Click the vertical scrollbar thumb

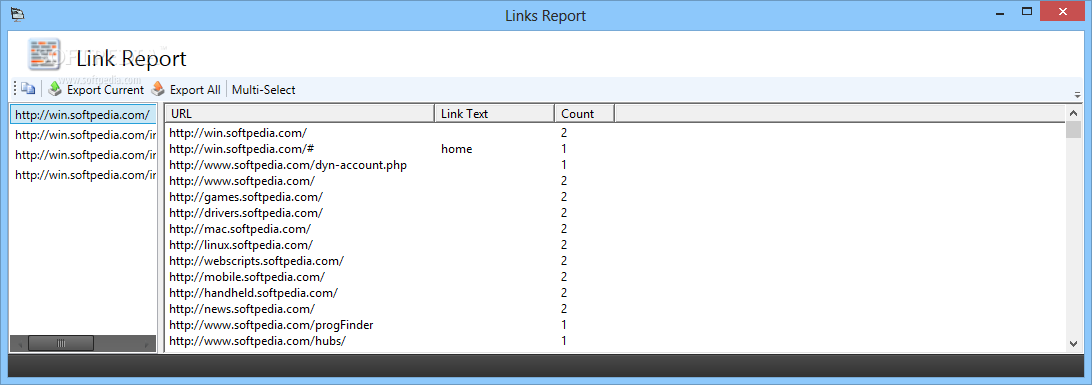pyautogui.click(x=1073, y=129)
